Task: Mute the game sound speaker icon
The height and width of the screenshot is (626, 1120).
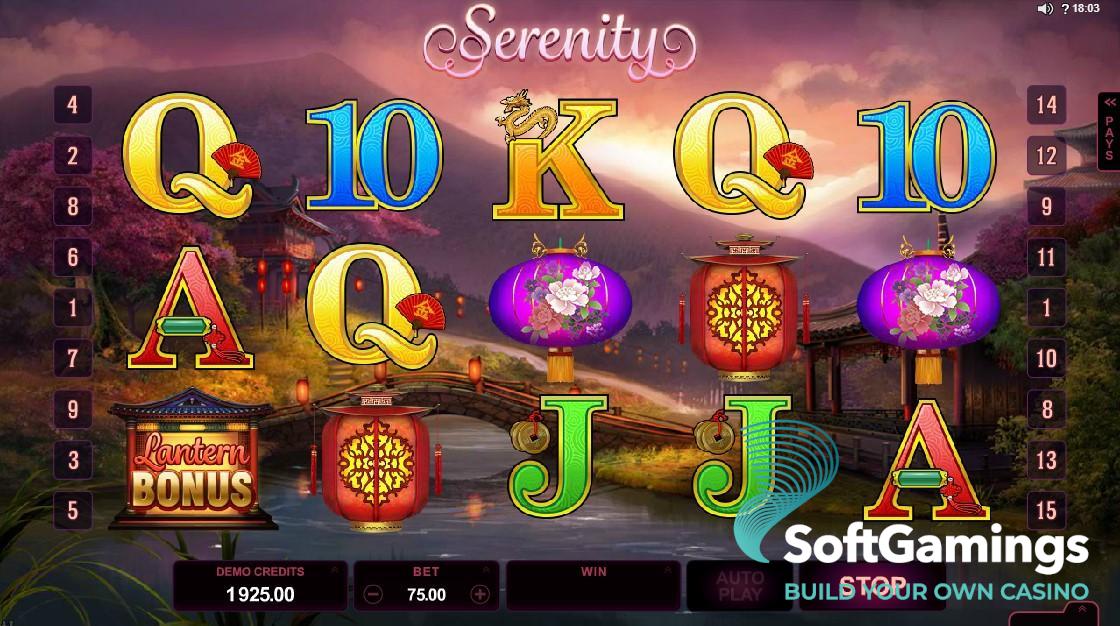Action: [1045, 9]
